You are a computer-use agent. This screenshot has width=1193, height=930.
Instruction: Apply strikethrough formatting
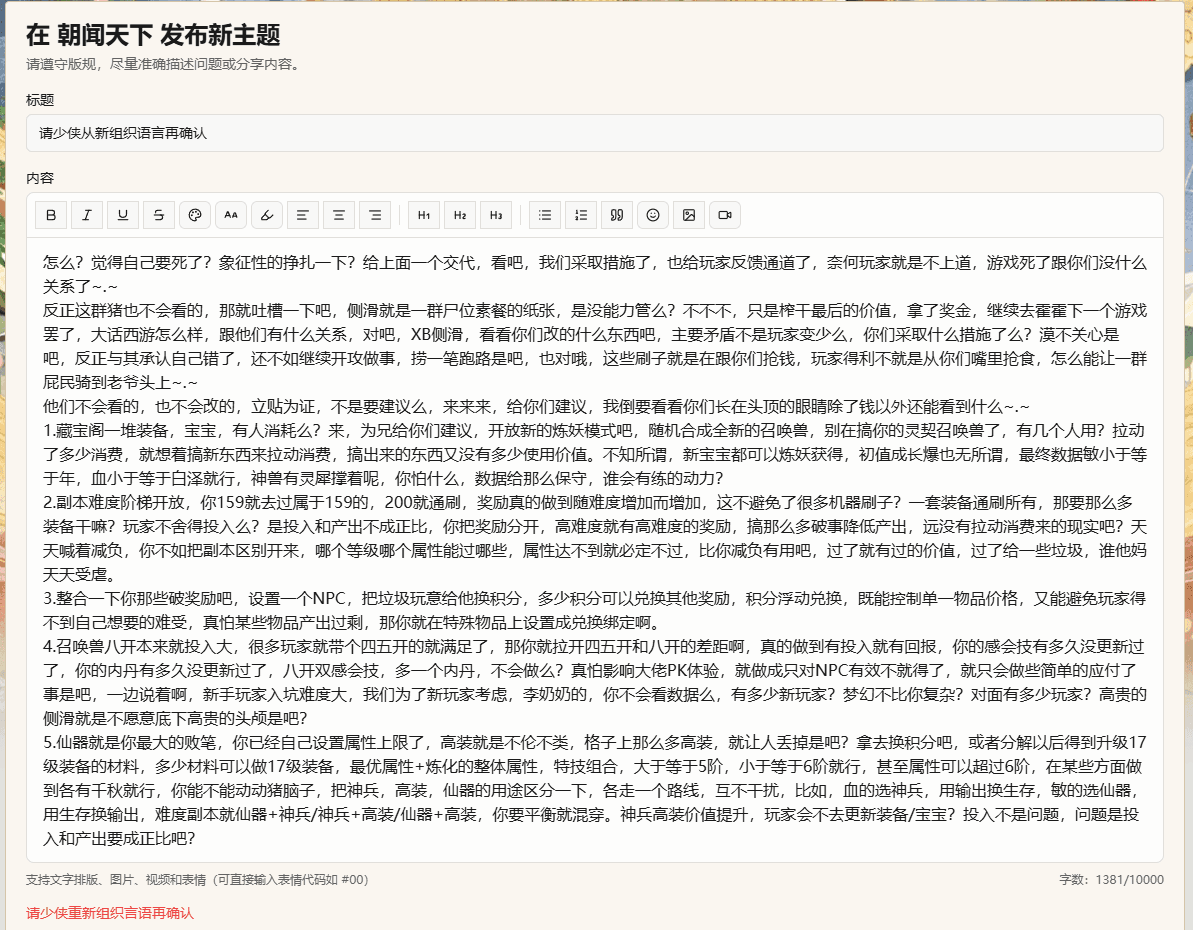[159, 215]
